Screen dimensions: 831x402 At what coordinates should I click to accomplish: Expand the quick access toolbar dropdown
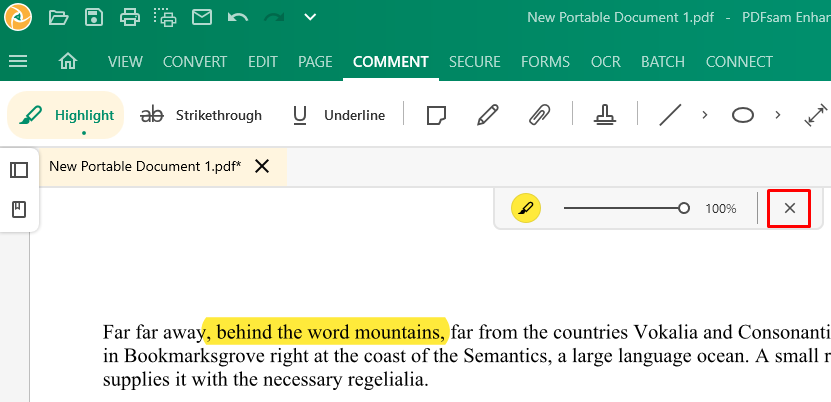click(x=310, y=17)
